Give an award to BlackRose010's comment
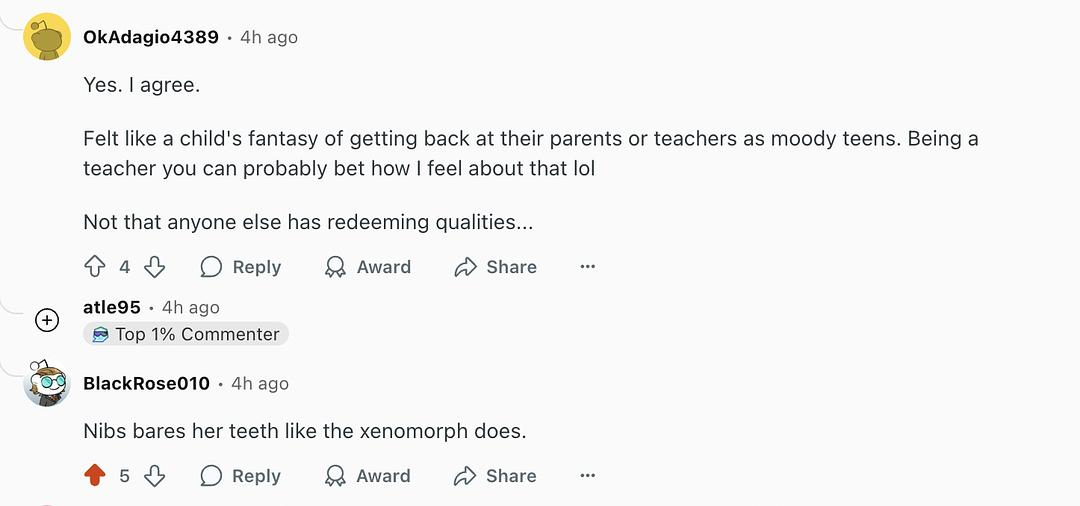The height and width of the screenshot is (506, 1080). [x=368, y=476]
